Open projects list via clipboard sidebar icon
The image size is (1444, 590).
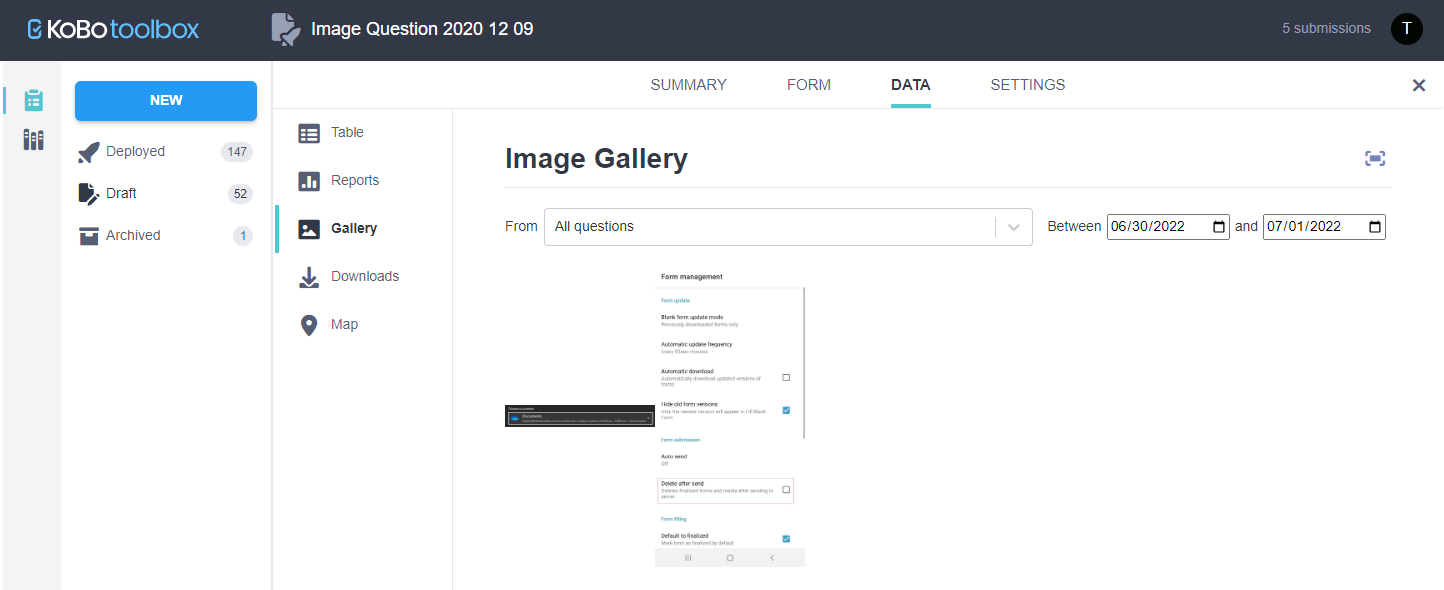point(33,100)
